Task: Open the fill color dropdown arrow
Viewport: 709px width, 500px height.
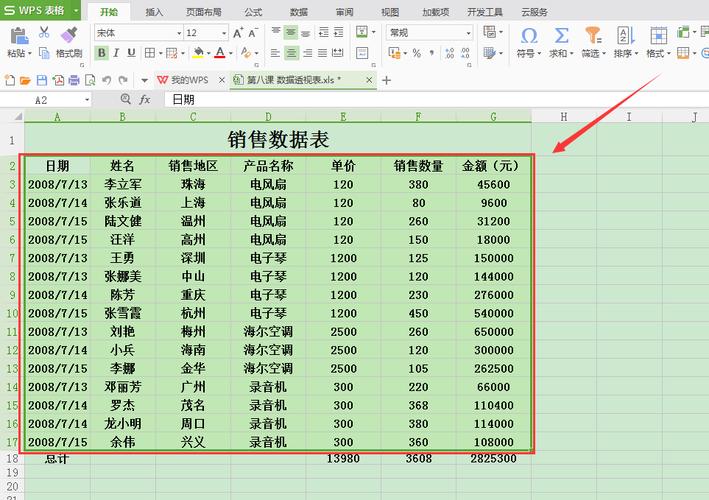Action: coord(208,53)
